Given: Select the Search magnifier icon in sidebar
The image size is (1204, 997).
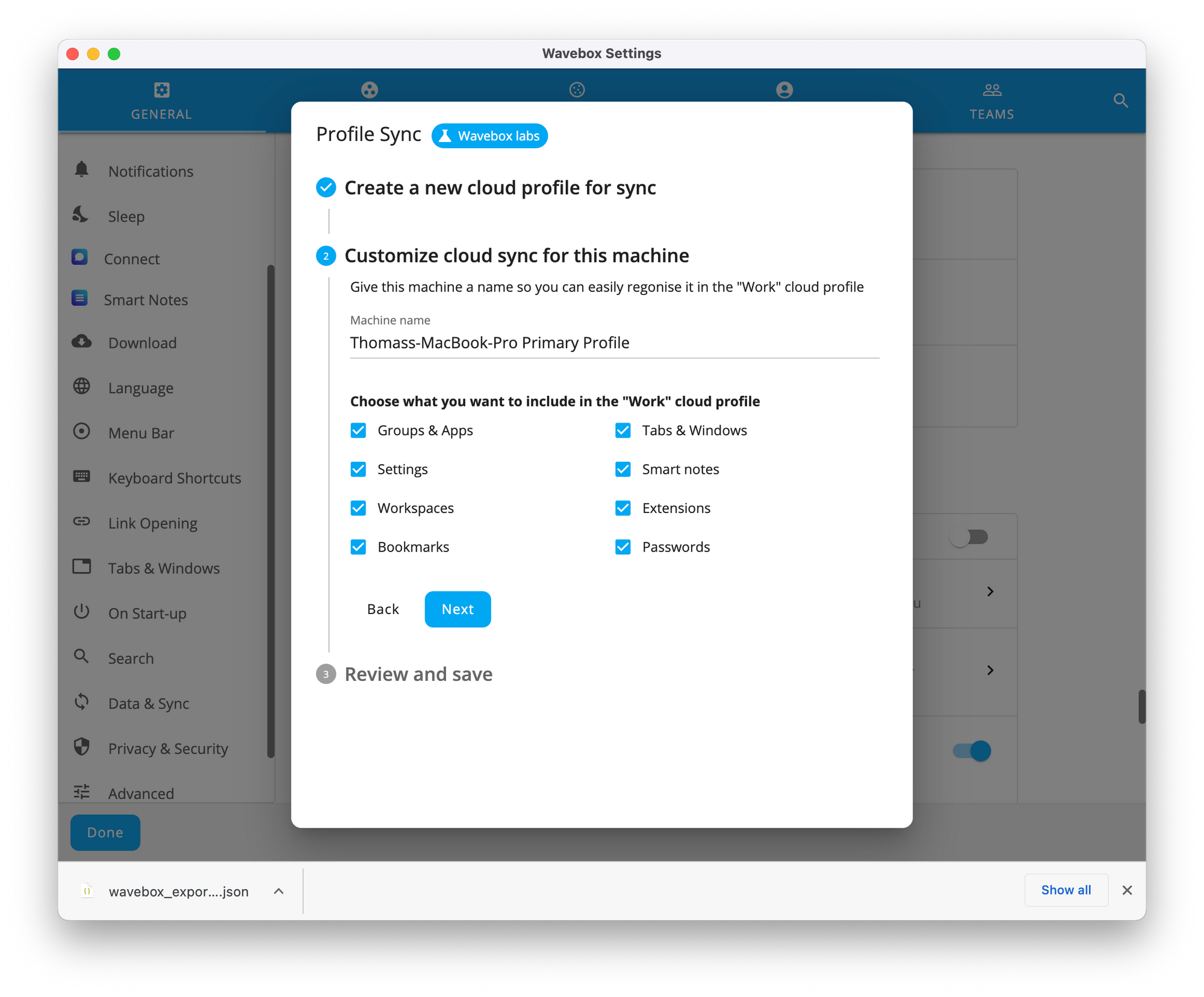Looking at the screenshot, I should point(81,657).
